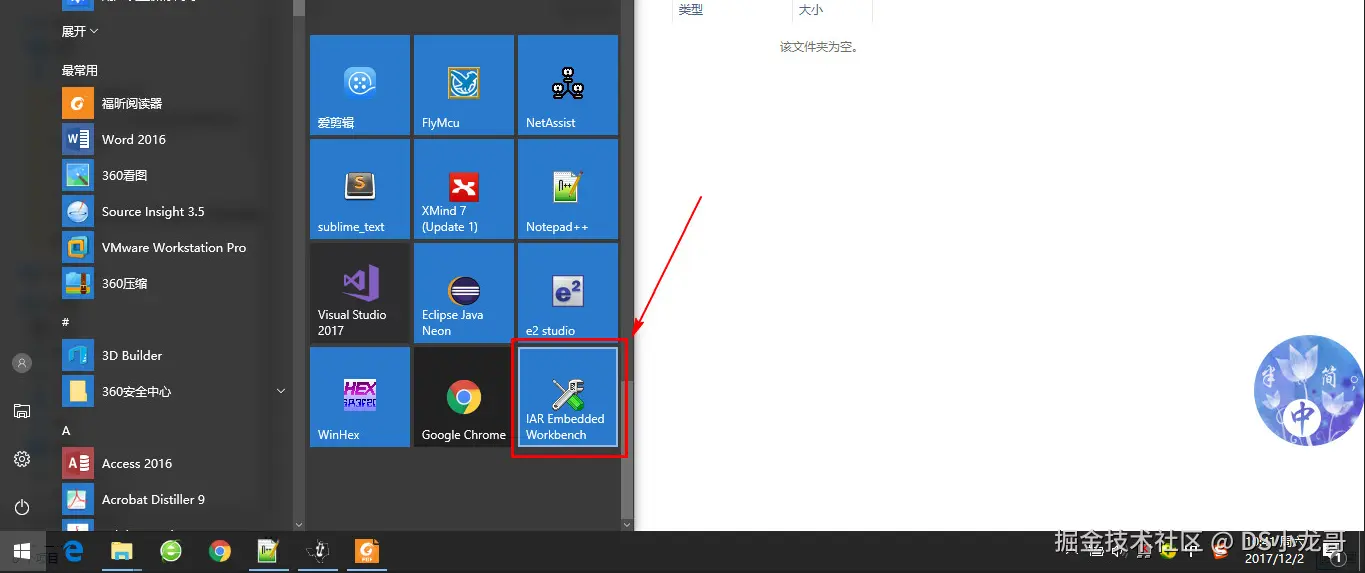Image resolution: width=1365 pixels, height=573 pixels.
Task: Launch the 爱剪辑 video editor tile
Action: 360,85
